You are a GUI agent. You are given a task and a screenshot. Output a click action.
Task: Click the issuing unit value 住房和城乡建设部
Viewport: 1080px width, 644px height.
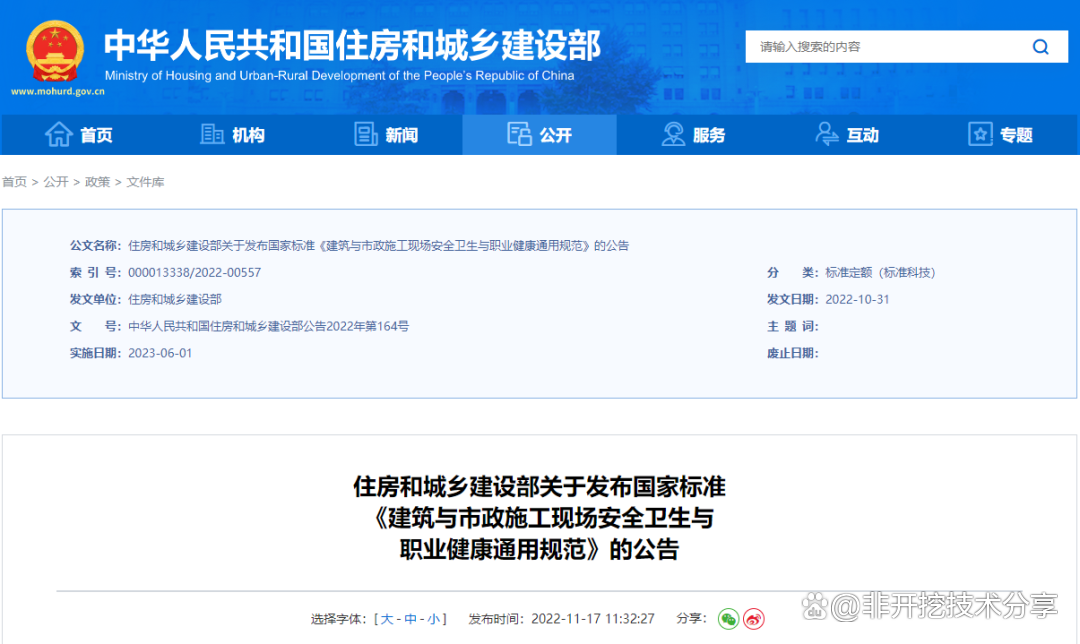(x=175, y=300)
